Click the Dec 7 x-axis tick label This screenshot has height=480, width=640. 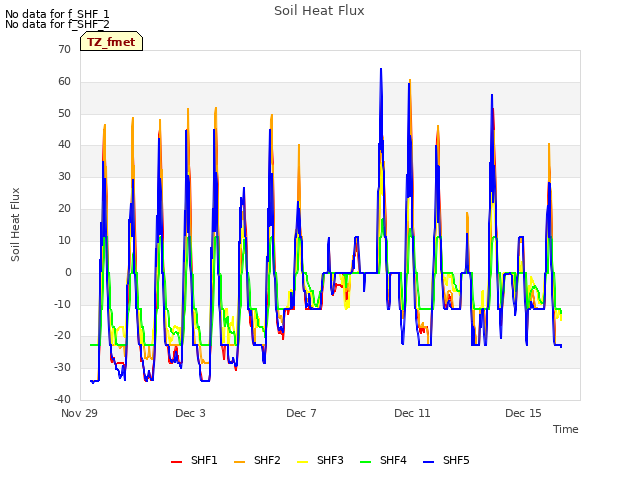click(301, 413)
